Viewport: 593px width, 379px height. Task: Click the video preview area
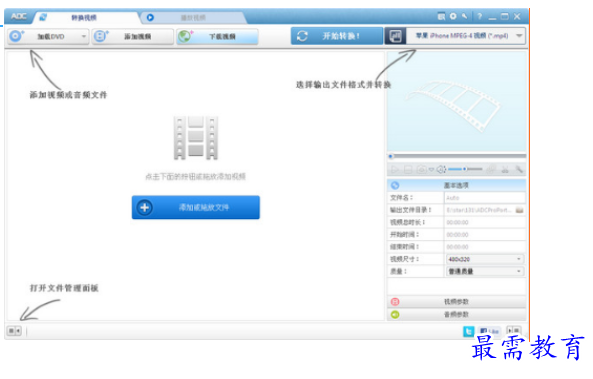click(456, 101)
